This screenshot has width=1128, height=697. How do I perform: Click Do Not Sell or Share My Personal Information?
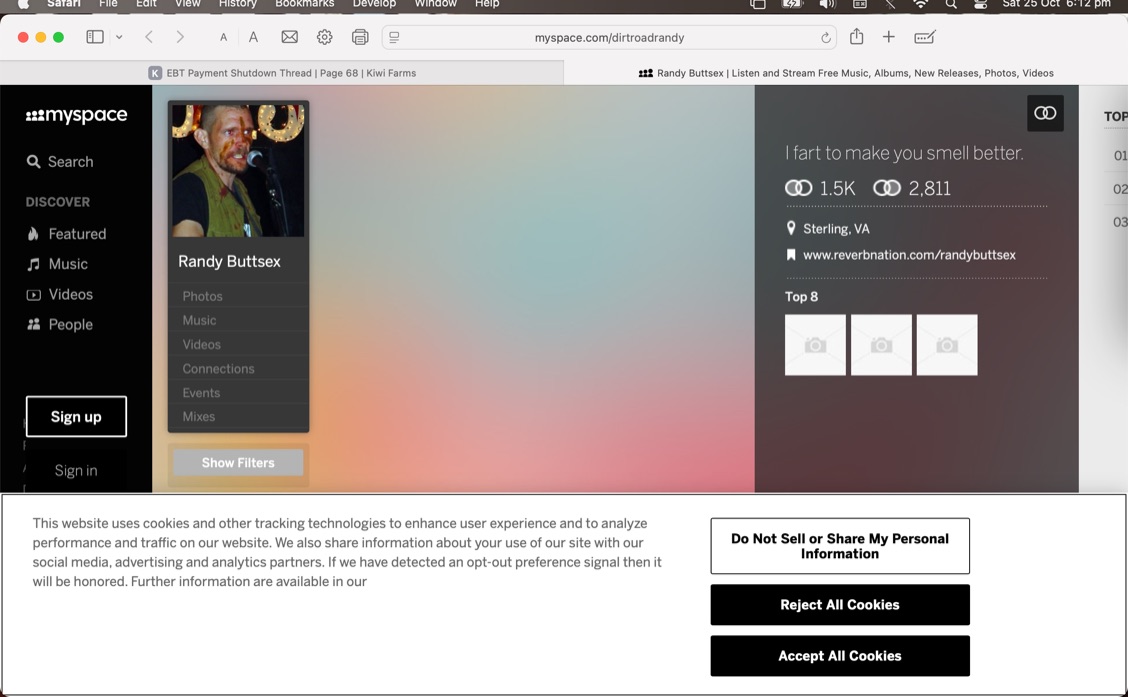840,546
